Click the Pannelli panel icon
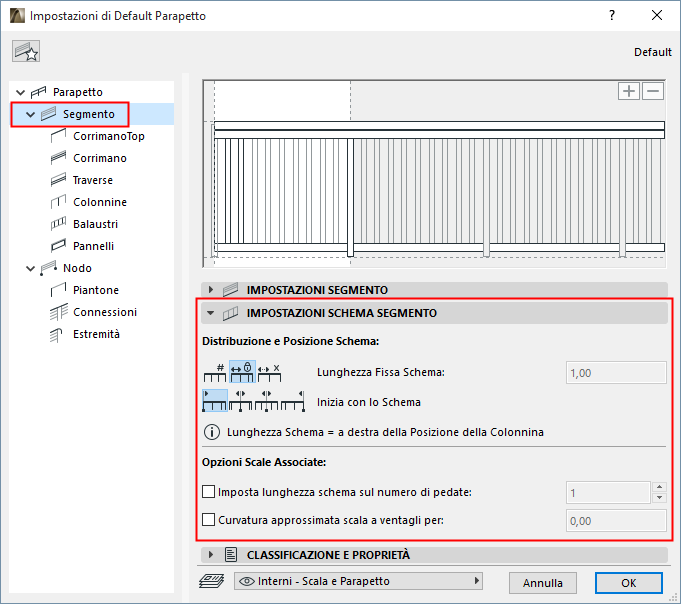 click(x=58, y=246)
